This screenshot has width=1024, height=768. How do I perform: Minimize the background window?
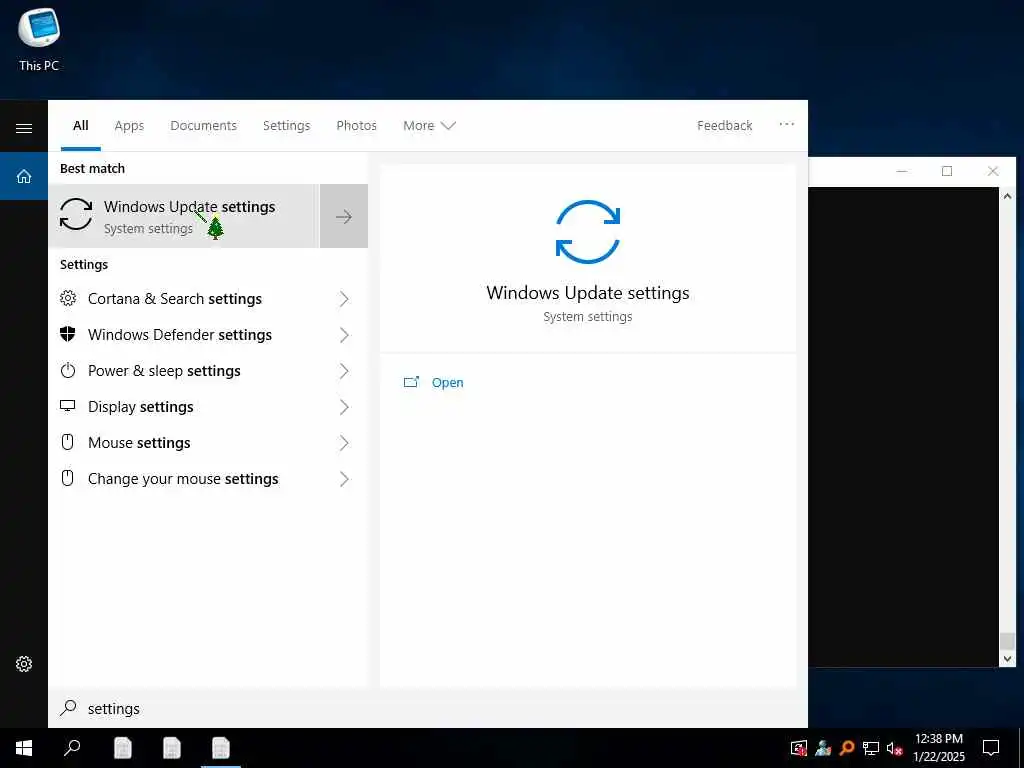point(902,171)
